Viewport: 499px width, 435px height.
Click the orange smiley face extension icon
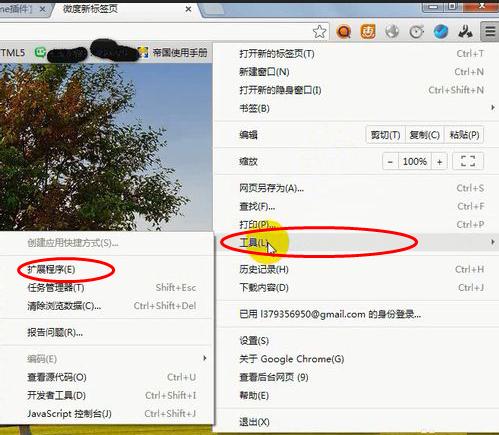(x=368, y=32)
